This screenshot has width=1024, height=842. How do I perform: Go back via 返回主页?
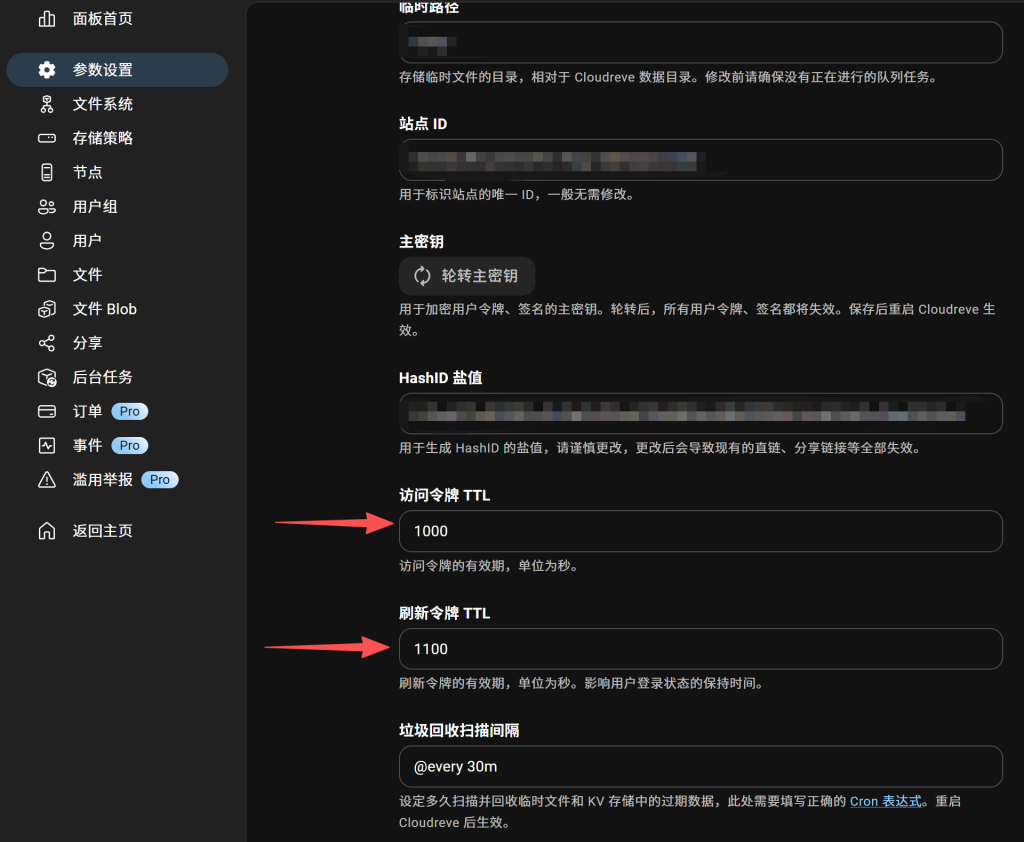[x=102, y=531]
